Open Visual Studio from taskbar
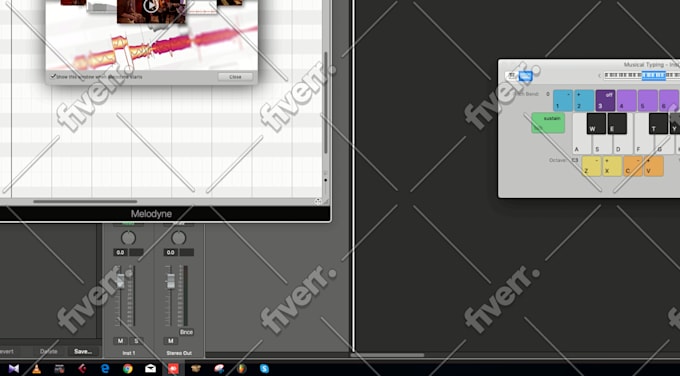 (14, 369)
